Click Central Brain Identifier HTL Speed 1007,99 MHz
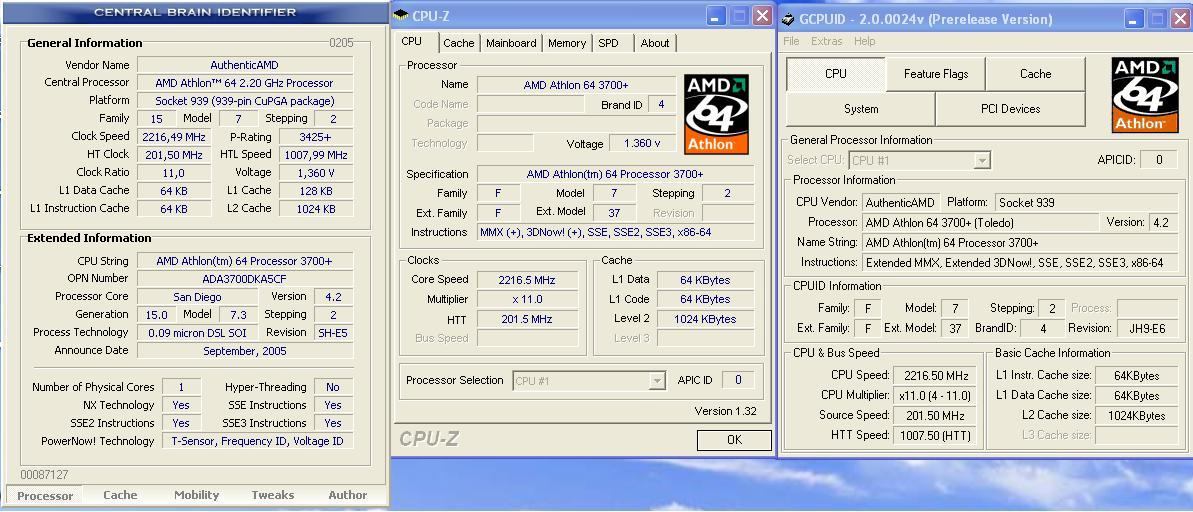This screenshot has height=512, width=1193. (x=315, y=155)
